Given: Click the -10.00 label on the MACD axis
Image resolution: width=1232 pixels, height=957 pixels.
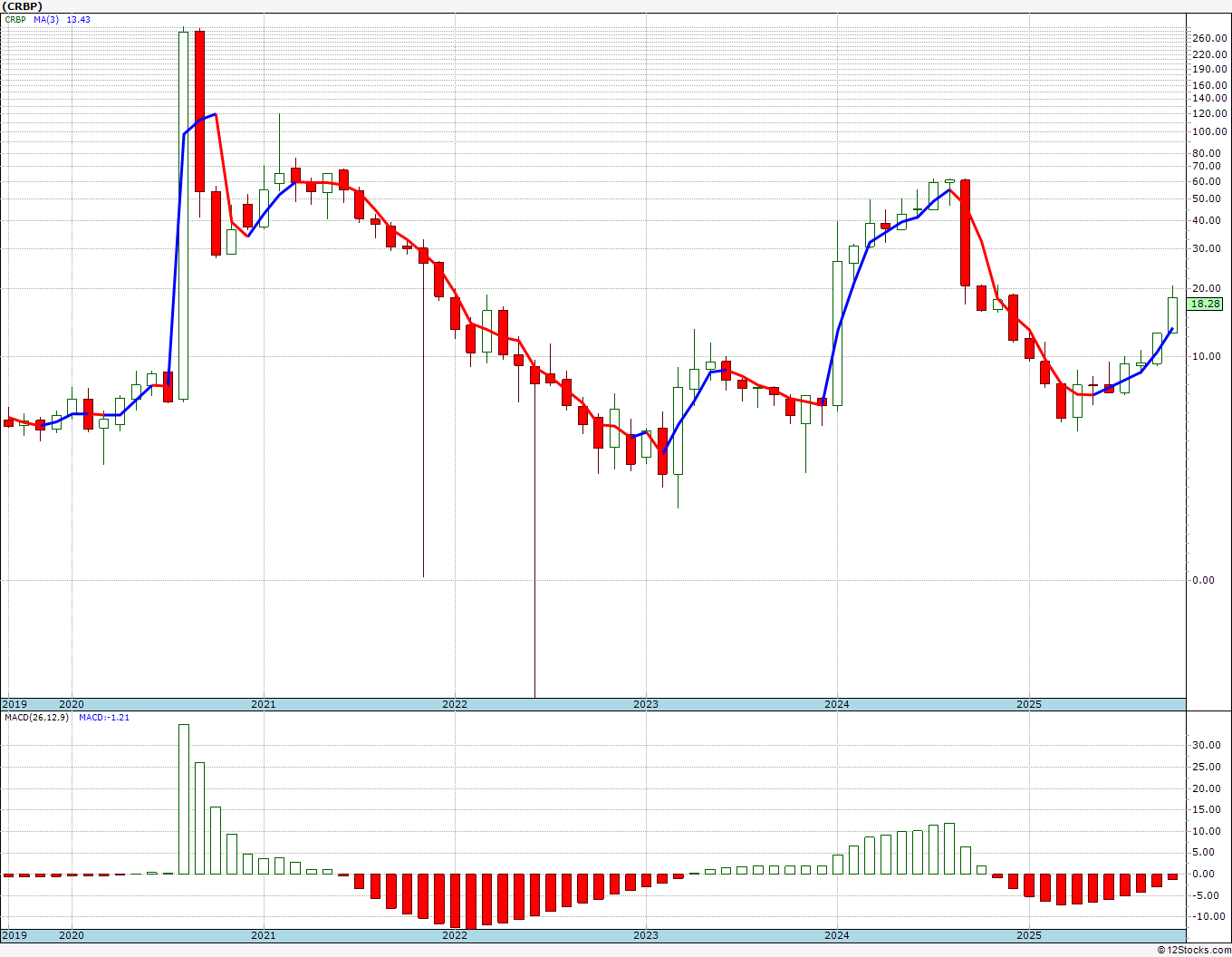Looking at the screenshot, I should pos(1209,916).
